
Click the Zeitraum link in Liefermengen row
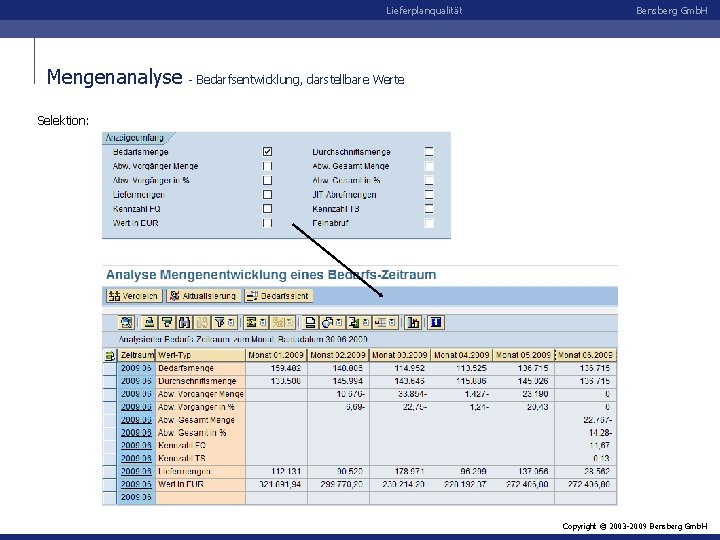(x=136, y=471)
